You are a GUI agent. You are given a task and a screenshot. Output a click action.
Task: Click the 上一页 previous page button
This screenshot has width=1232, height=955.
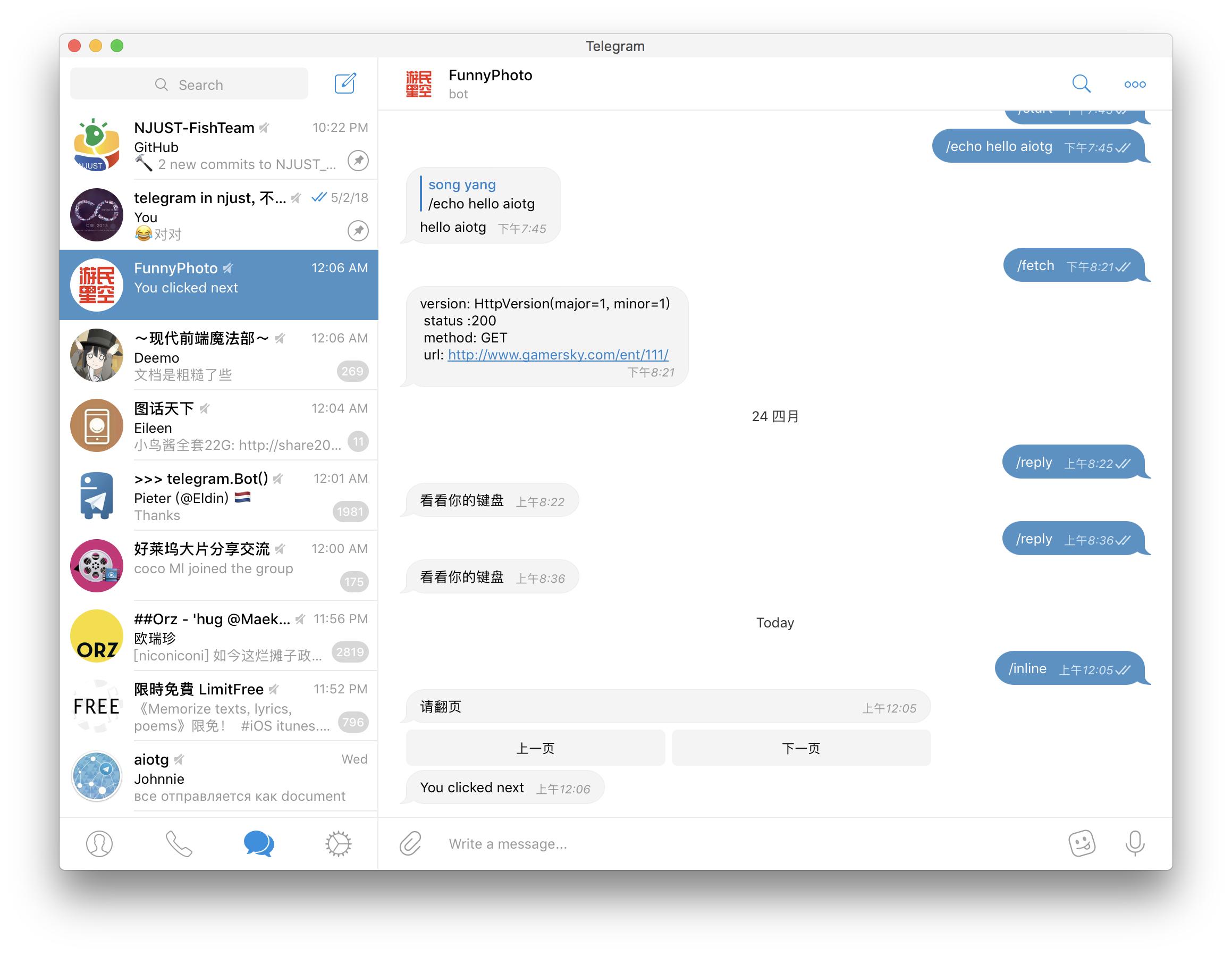click(x=535, y=747)
